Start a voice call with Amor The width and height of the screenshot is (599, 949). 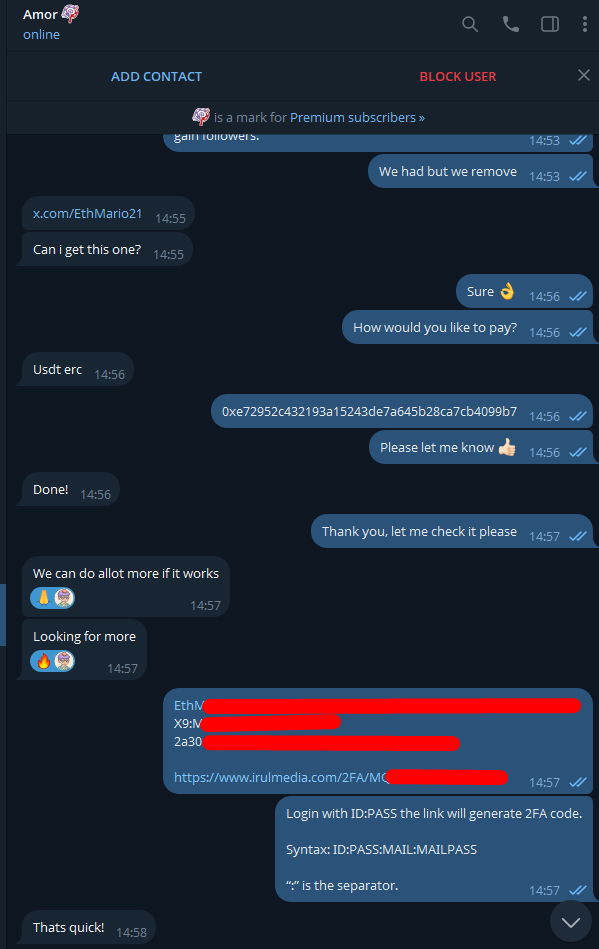click(x=511, y=24)
